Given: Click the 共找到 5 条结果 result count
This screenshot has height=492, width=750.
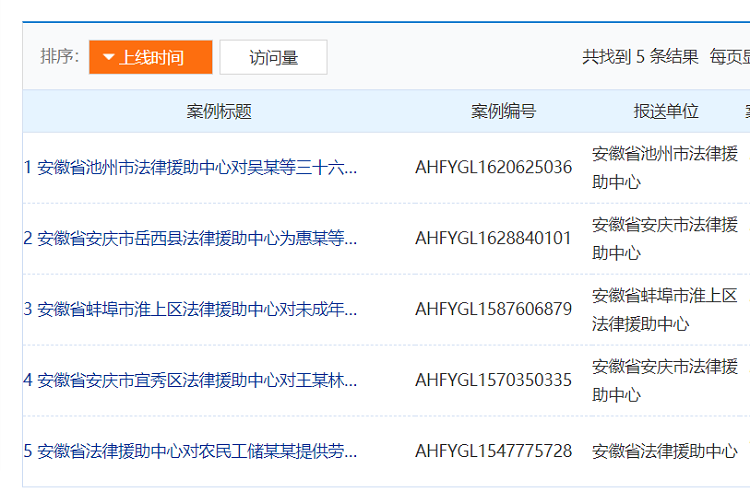Looking at the screenshot, I should [x=640, y=57].
